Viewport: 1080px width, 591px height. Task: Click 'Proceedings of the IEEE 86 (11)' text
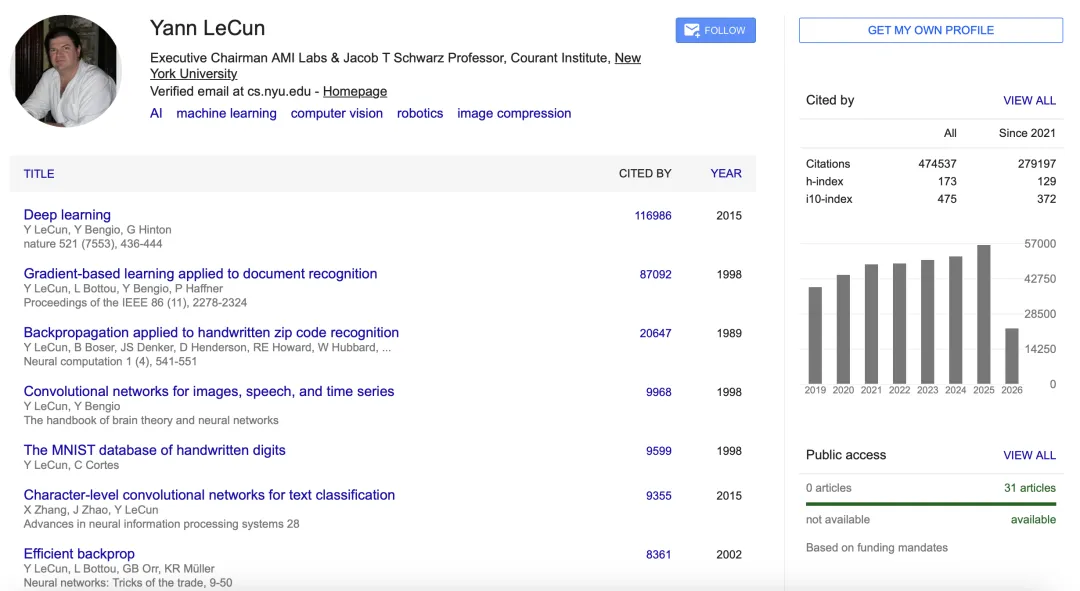[x=103, y=302]
